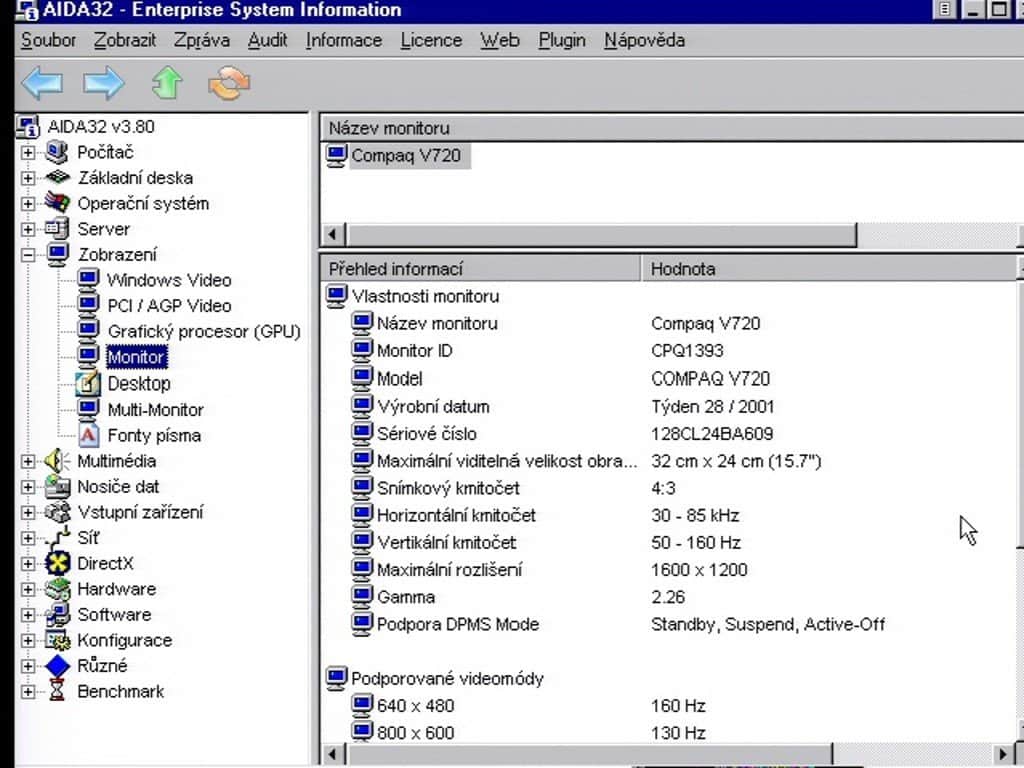Click the Vstupní zařízení icon
Viewport: 1024px width, 768px height.
click(57, 512)
